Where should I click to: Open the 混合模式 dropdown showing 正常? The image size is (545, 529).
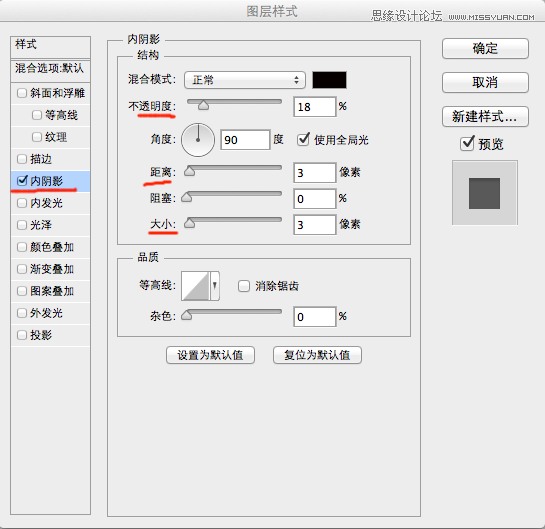(x=245, y=80)
